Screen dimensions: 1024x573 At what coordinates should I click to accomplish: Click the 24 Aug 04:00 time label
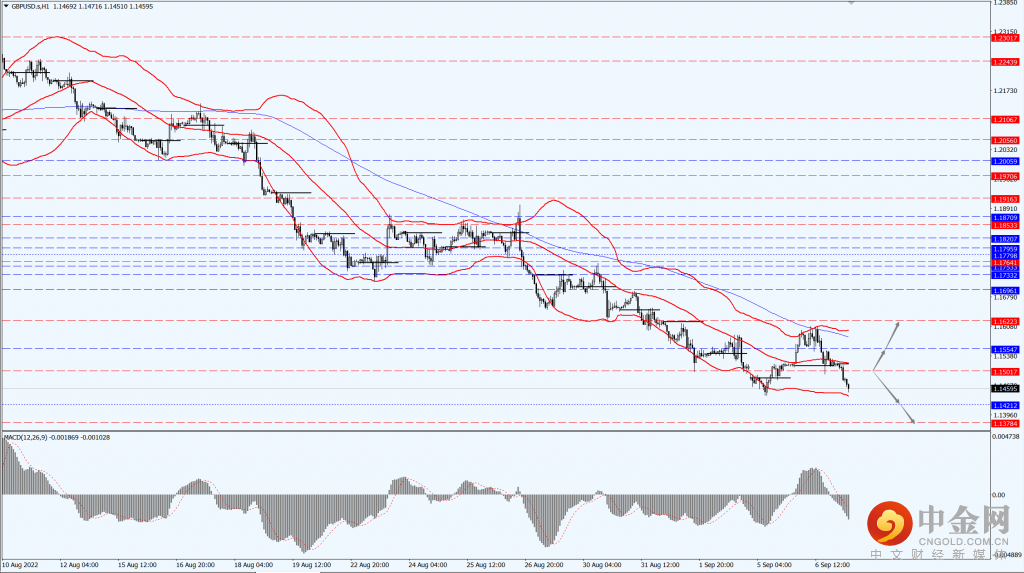tap(428, 565)
